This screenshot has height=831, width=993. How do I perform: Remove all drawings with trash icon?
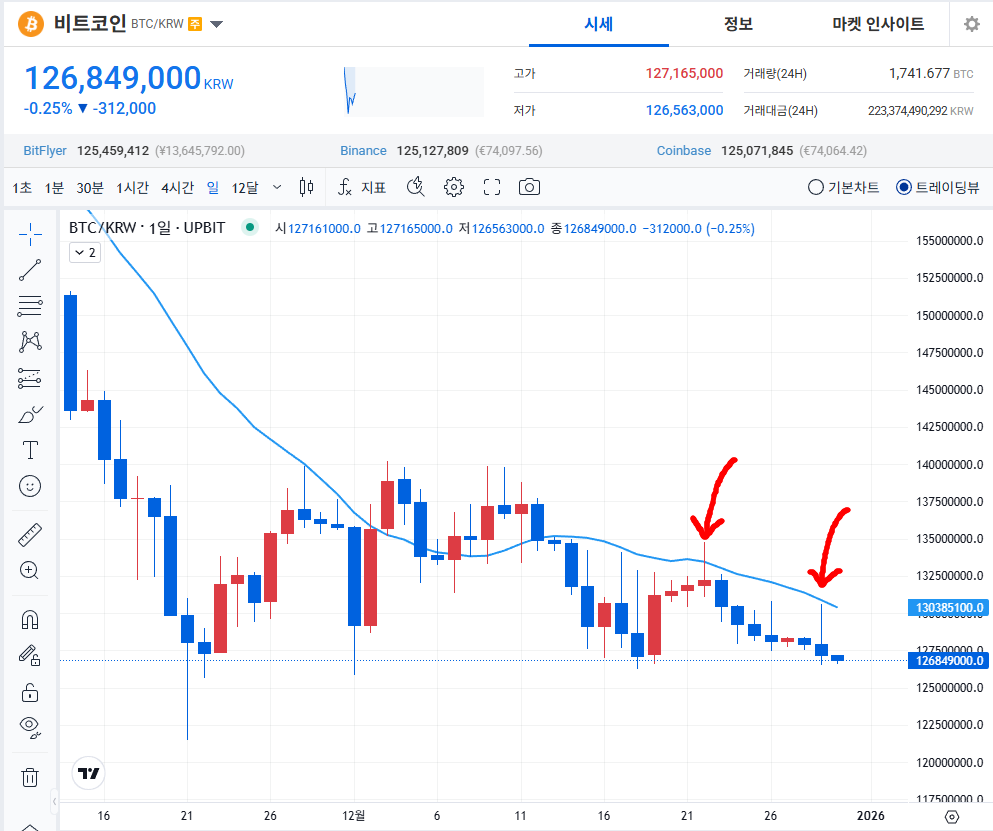[x=29, y=776]
